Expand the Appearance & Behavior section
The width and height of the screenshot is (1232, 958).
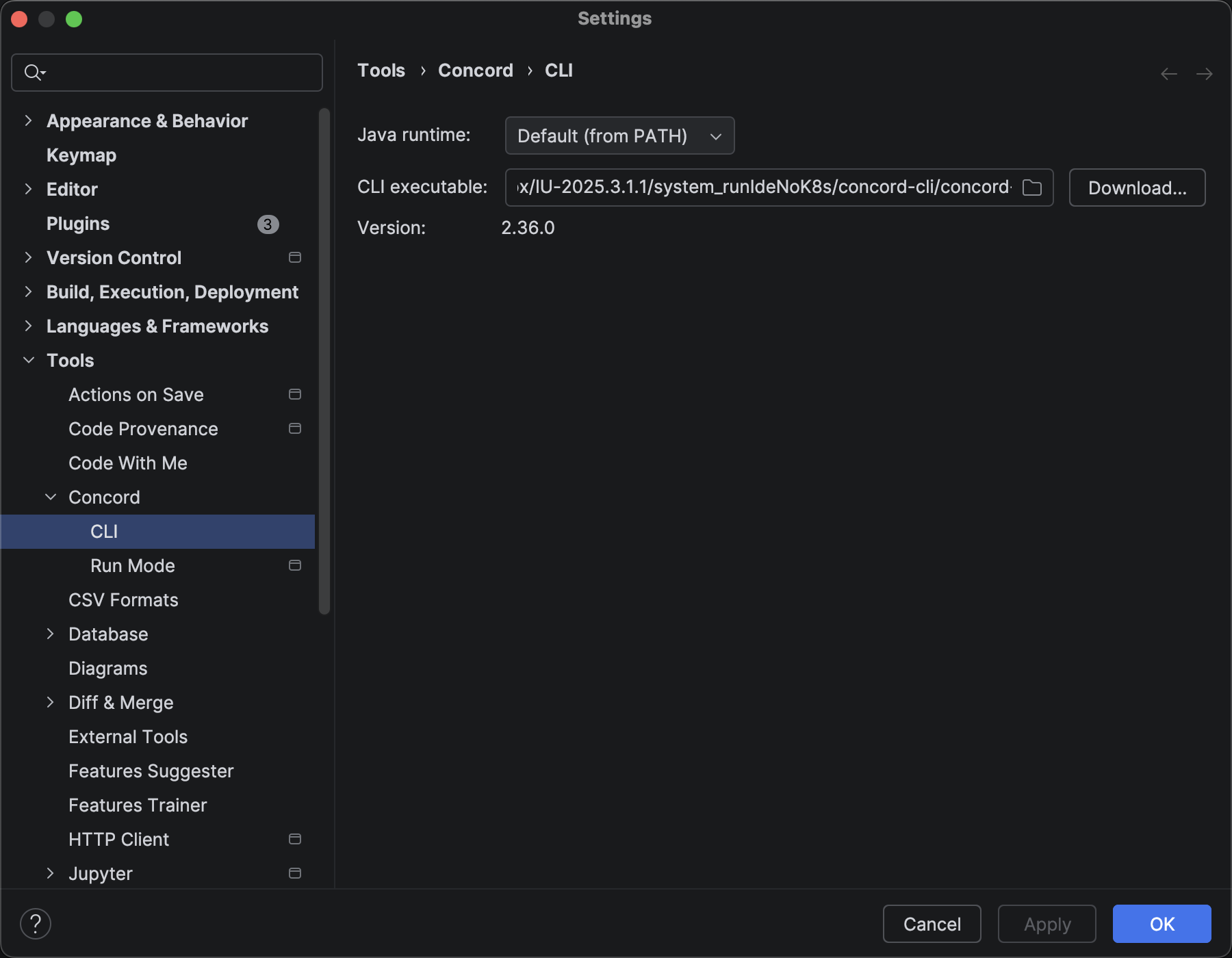click(x=28, y=121)
